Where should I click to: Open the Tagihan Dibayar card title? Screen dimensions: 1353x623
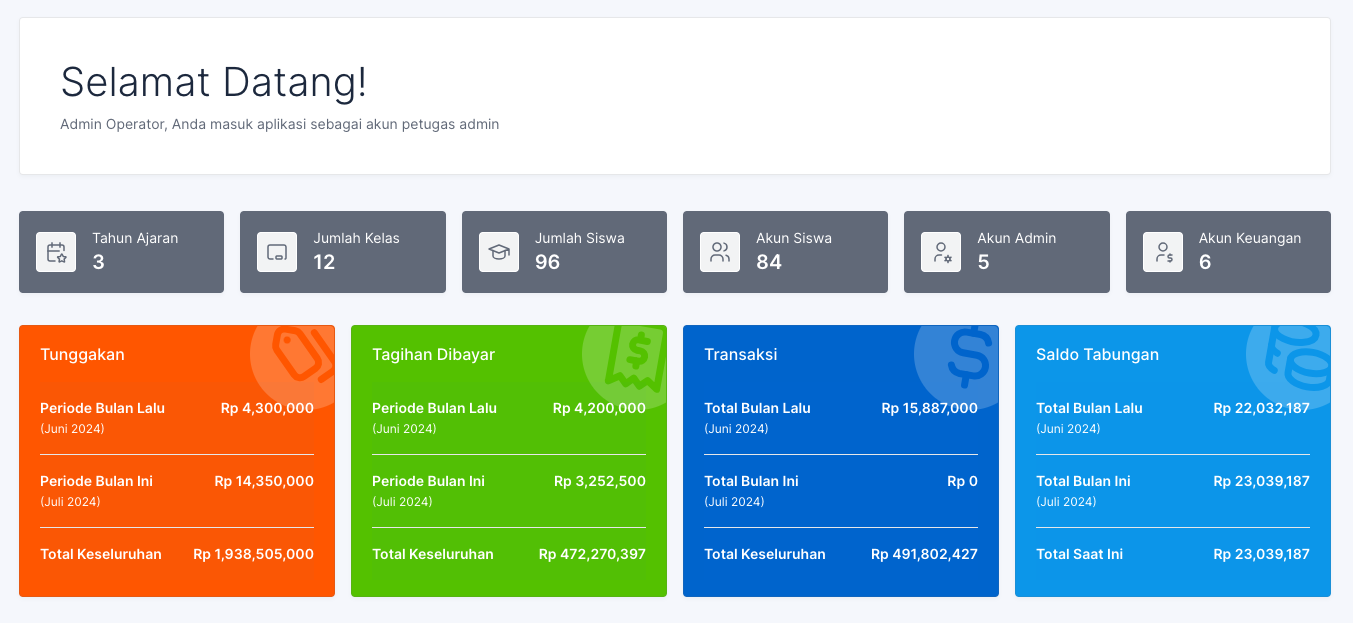[x=433, y=354]
